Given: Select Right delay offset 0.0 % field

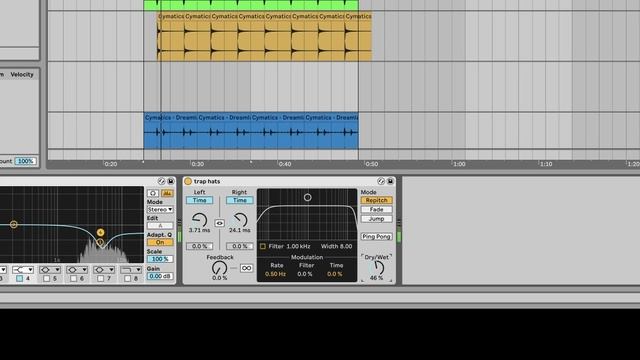Looking at the screenshot, I should [240, 246].
